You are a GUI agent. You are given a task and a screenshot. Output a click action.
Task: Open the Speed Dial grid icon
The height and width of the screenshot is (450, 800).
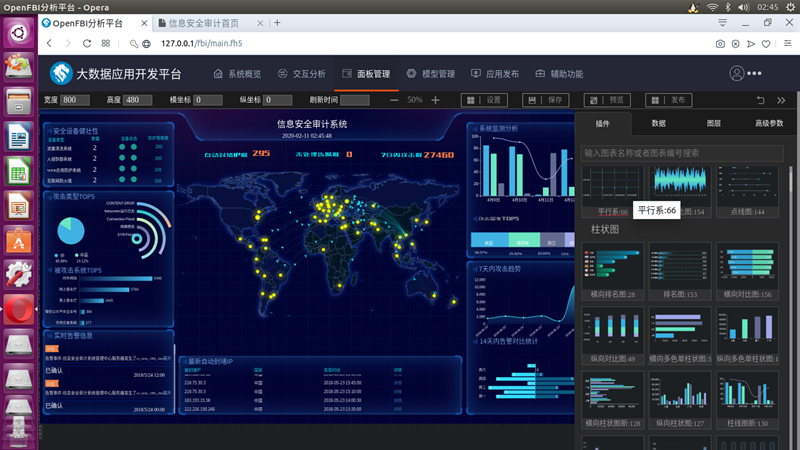(x=106, y=43)
